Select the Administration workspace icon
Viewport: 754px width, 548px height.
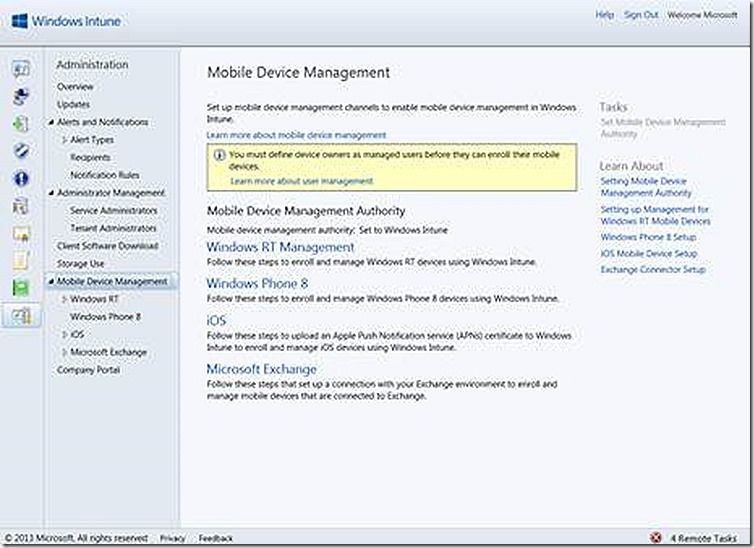[x=21, y=316]
